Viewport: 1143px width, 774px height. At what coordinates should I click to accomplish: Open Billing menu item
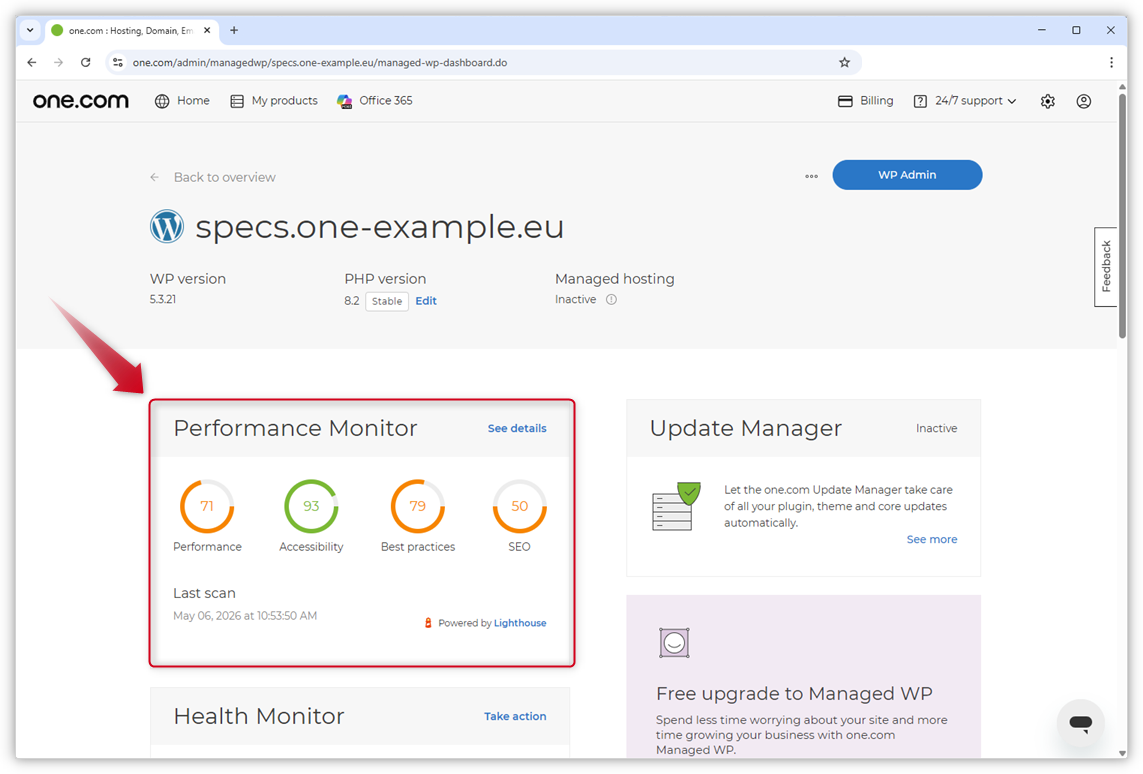coord(876,101)
